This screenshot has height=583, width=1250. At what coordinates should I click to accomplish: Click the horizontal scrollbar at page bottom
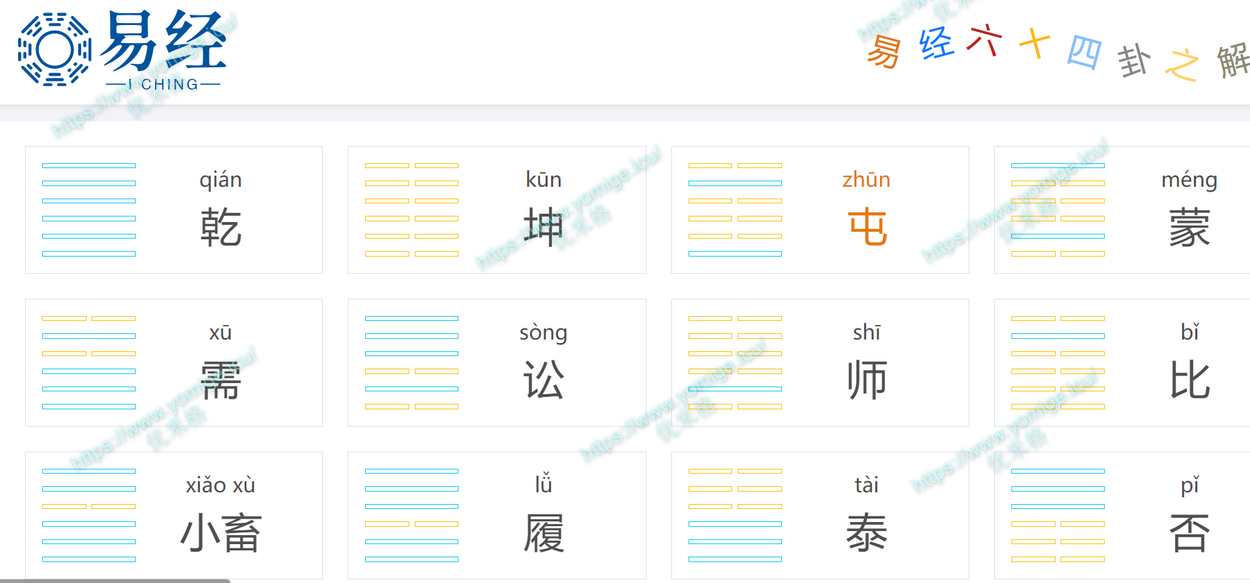point(115,580)
